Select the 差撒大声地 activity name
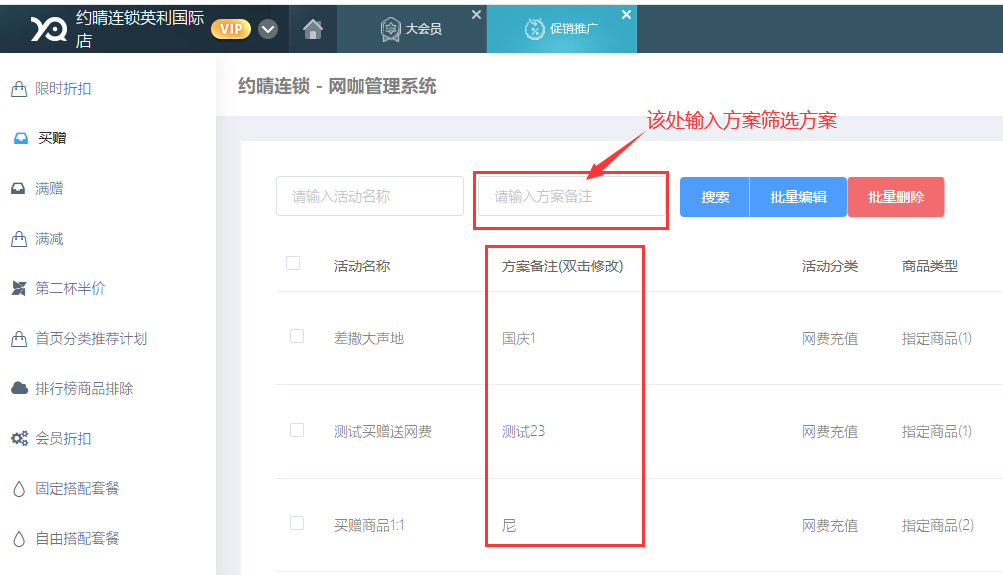Screen dimensions: 1003x575 pyautogui.click(x=369, y=338)
